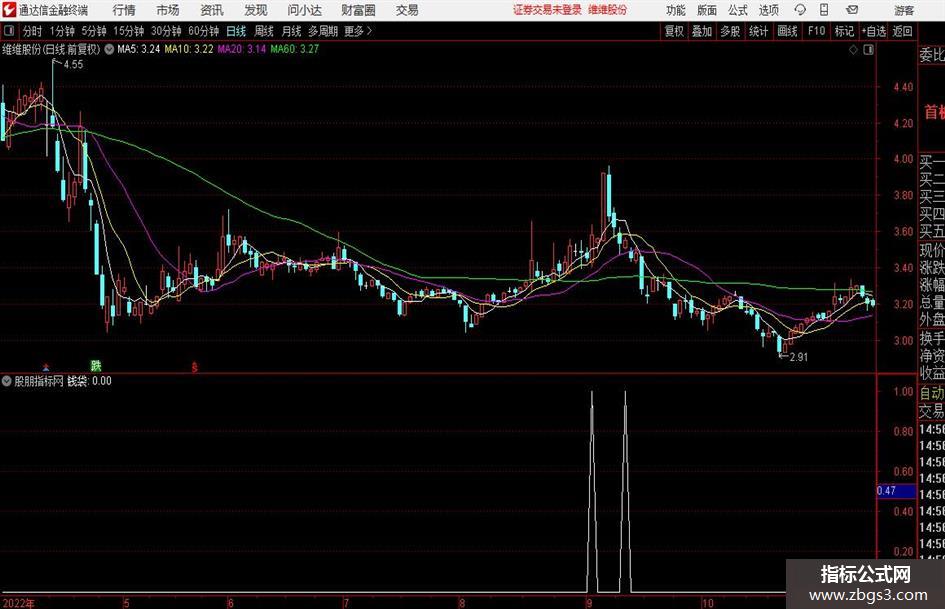Screen dimensions: 945x609
Task: Click the 2.91 low price label
Action: [799, 357]
